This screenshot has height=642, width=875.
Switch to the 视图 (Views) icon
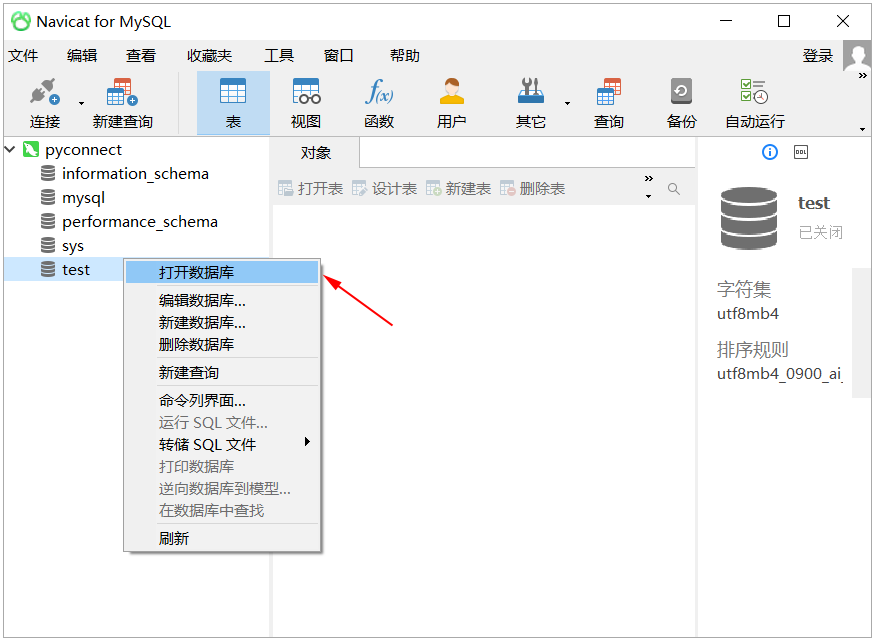(306, 103)
